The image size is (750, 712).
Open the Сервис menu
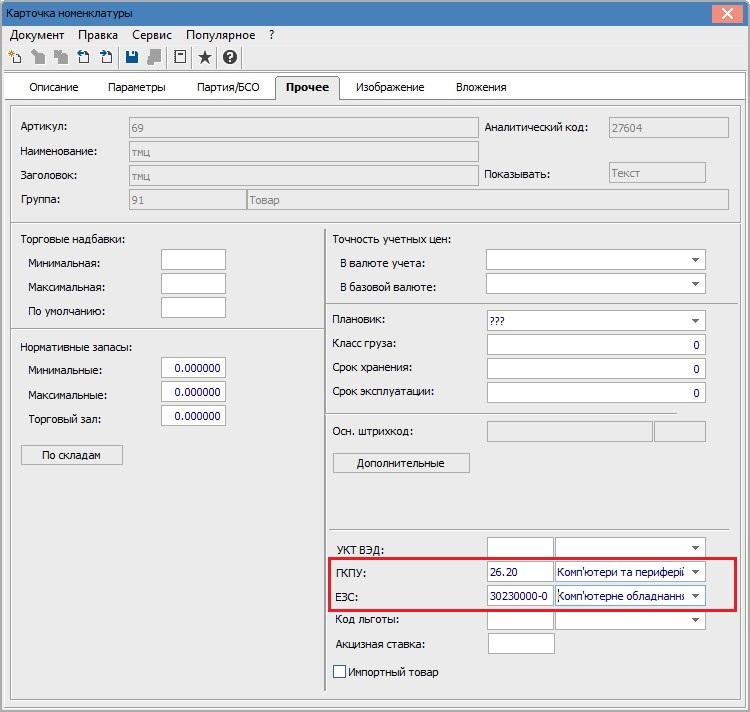coord(152,35)
